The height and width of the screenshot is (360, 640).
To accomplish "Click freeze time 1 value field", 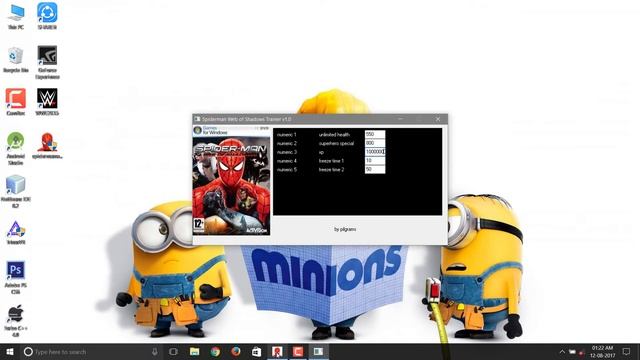I will 375,161.
